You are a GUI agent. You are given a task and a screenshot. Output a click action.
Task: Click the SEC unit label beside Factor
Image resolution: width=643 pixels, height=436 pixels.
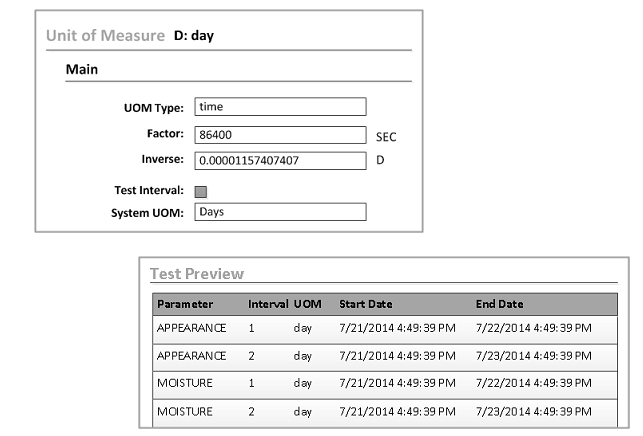(386, 137)
